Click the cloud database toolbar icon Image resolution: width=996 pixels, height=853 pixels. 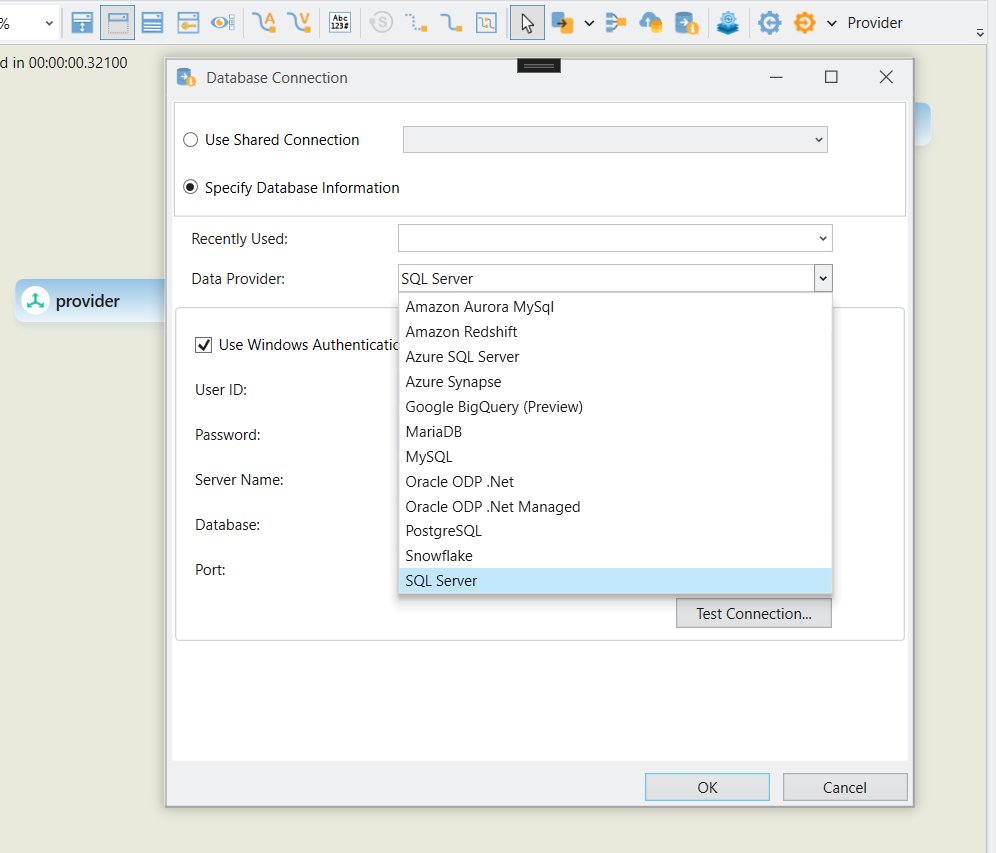click(x=650, y=23)
